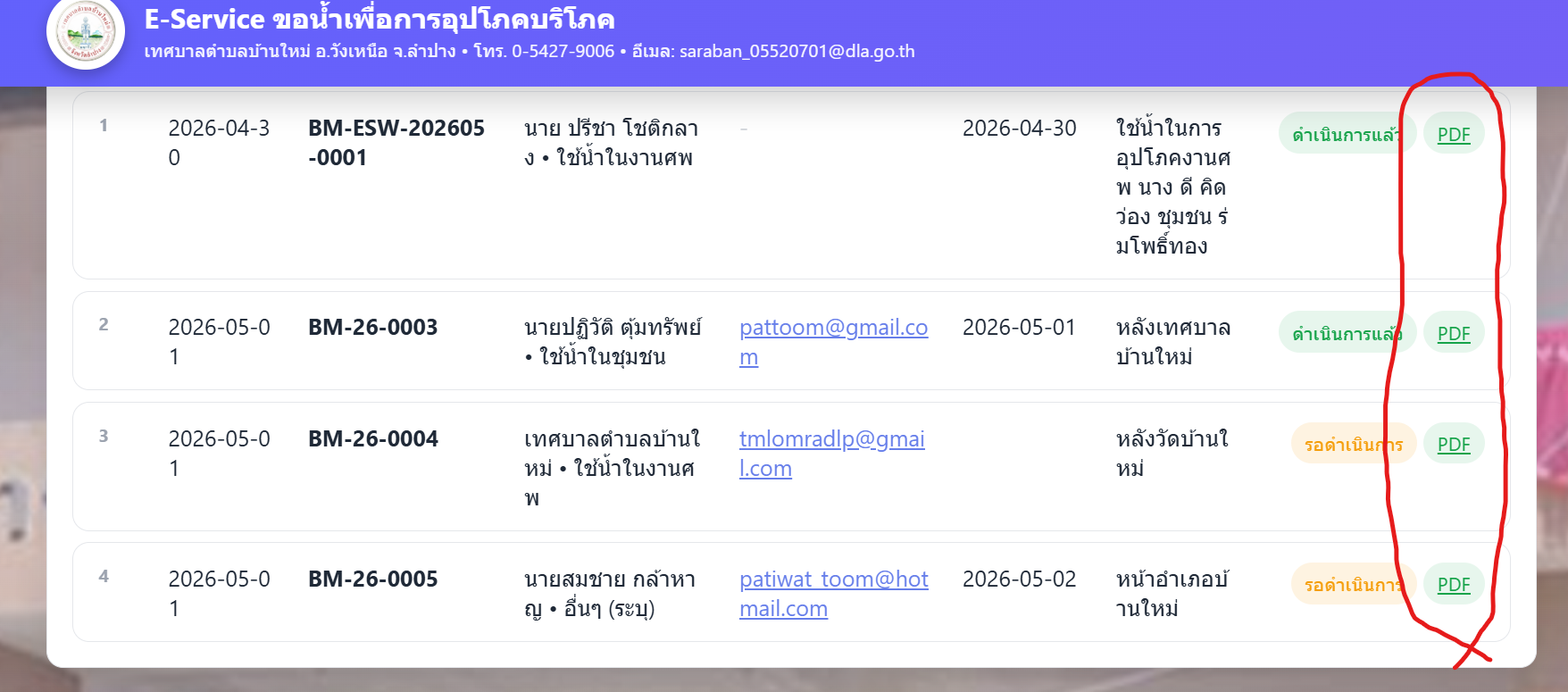Click the รอดำเนินการ badge for BM-26-0005
Viewport: 1568px width, 692px height.
point(1354,584)
